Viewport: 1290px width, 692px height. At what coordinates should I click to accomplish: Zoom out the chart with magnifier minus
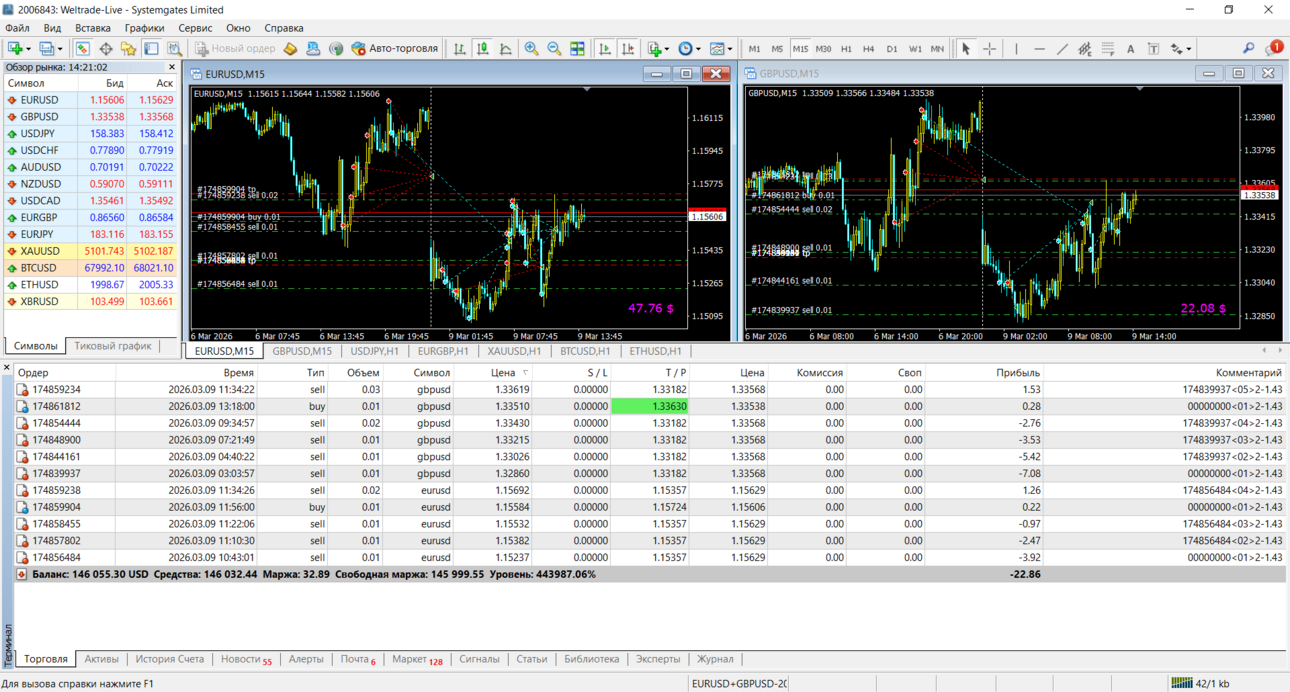[x=554, y=48]
